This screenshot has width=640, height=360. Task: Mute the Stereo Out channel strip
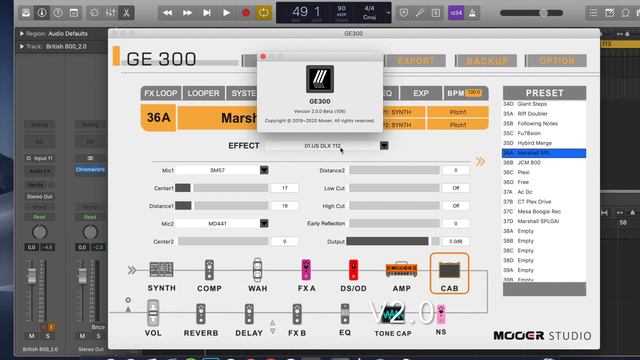click(x=82, y=336)
